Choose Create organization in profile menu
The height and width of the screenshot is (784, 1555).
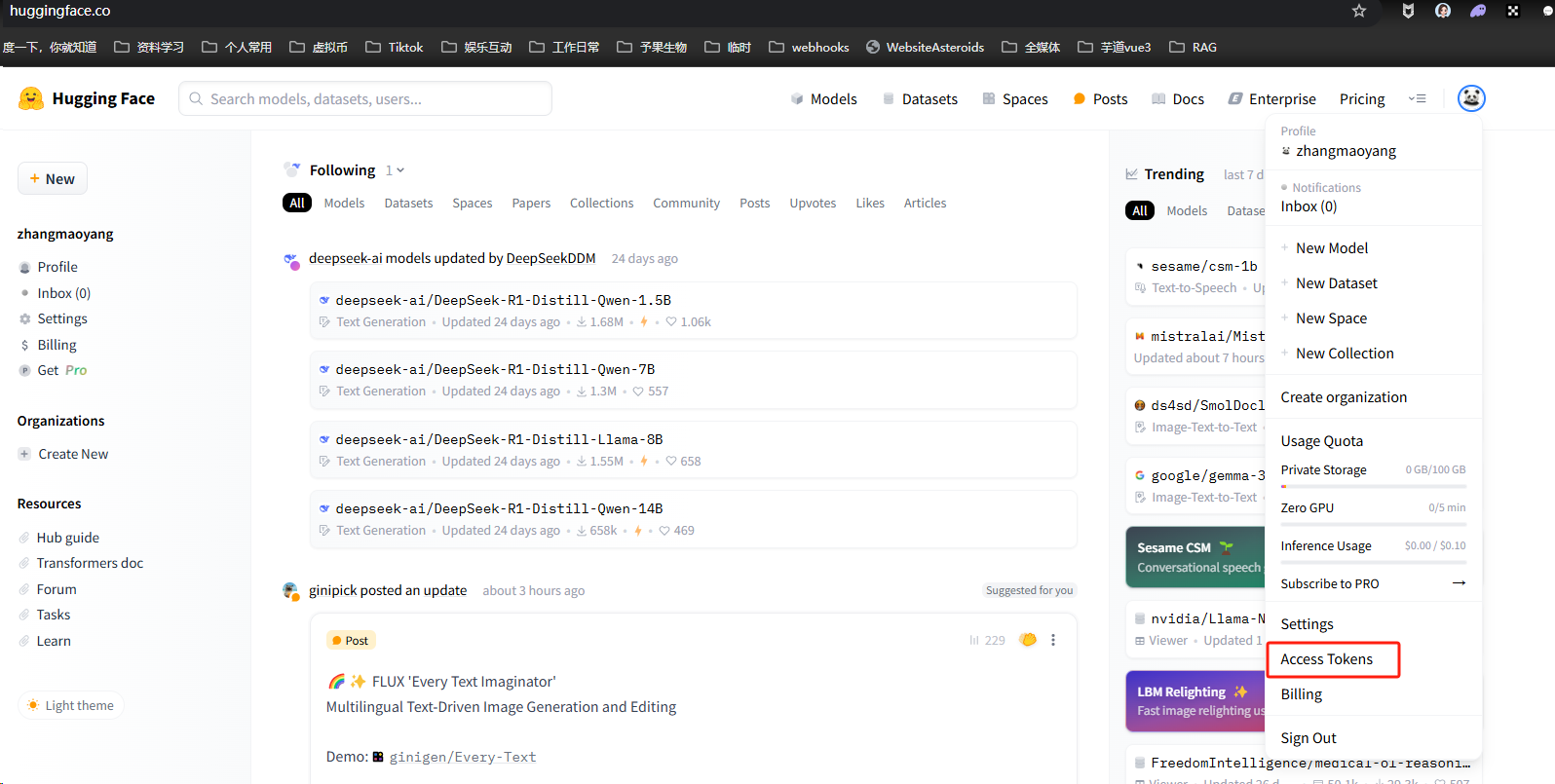coord(1344,397)
